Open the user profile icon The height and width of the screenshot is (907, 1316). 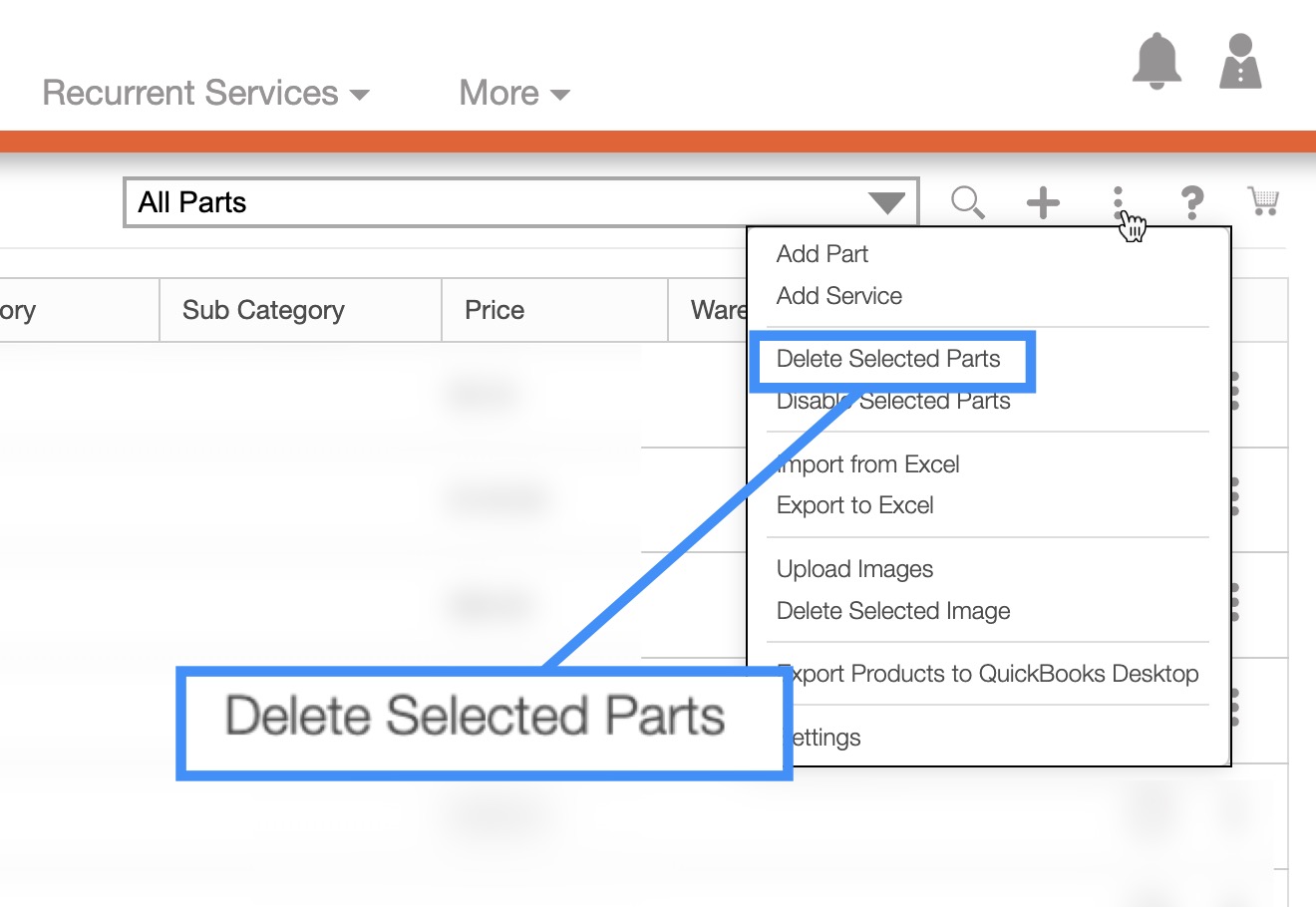tap(1240, 62)
